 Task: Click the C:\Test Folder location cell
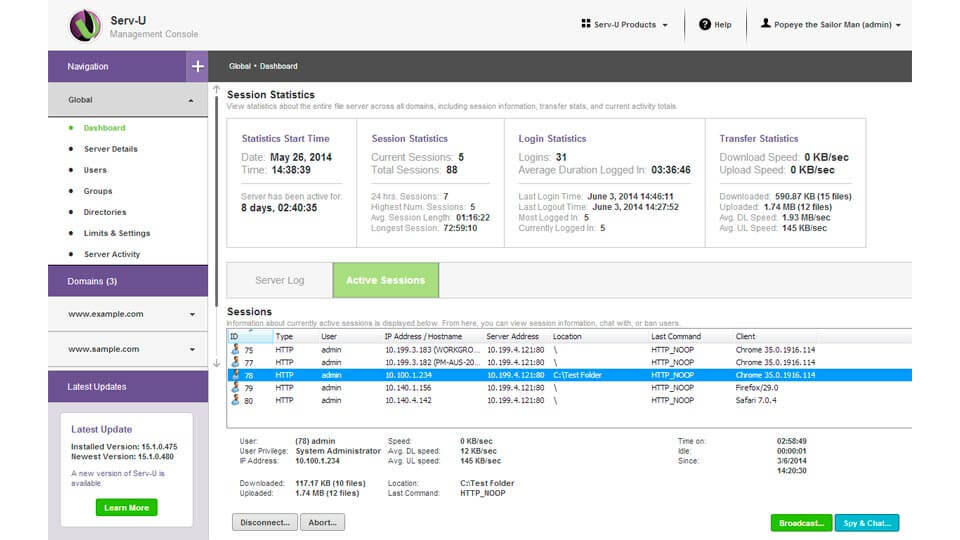[x=577, y=375]
